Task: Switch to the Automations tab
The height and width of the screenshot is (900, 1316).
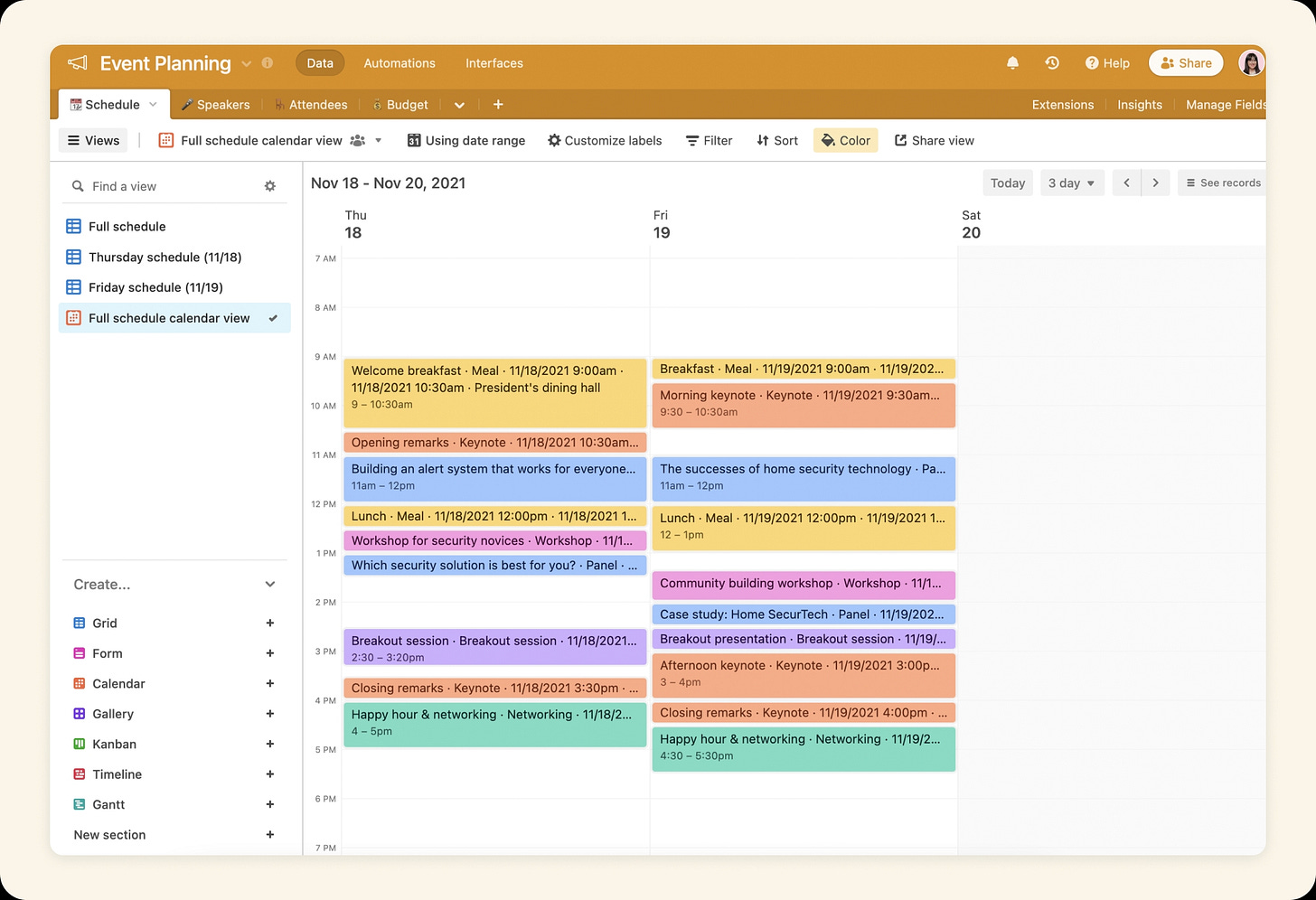Action: [399, 63]
